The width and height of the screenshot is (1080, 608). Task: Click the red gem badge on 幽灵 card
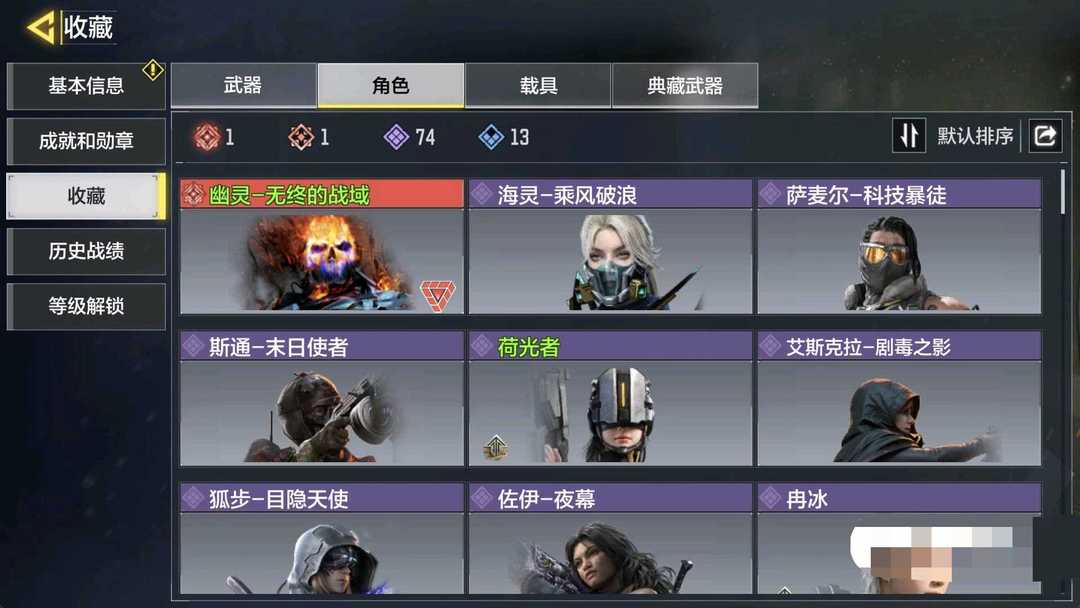click(x=438, y=295)
